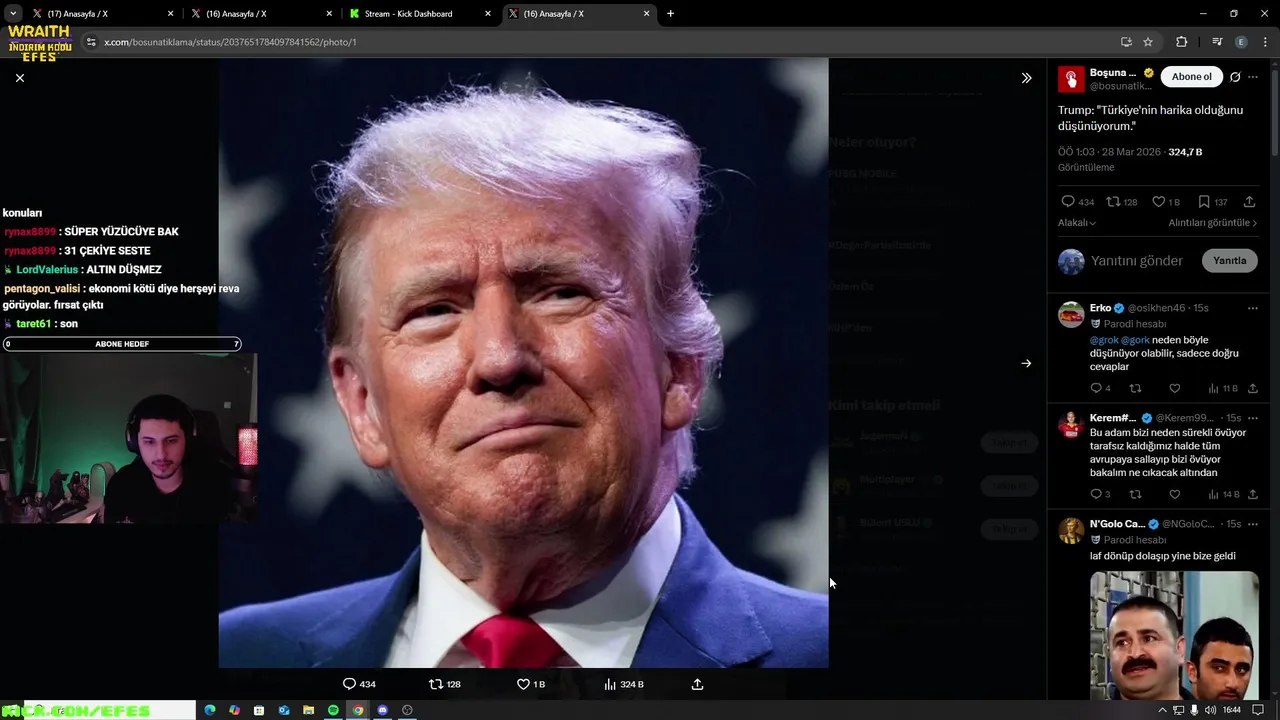
Task: Open the Chrome profile avatar E
Action: (x=1241, y=42)
